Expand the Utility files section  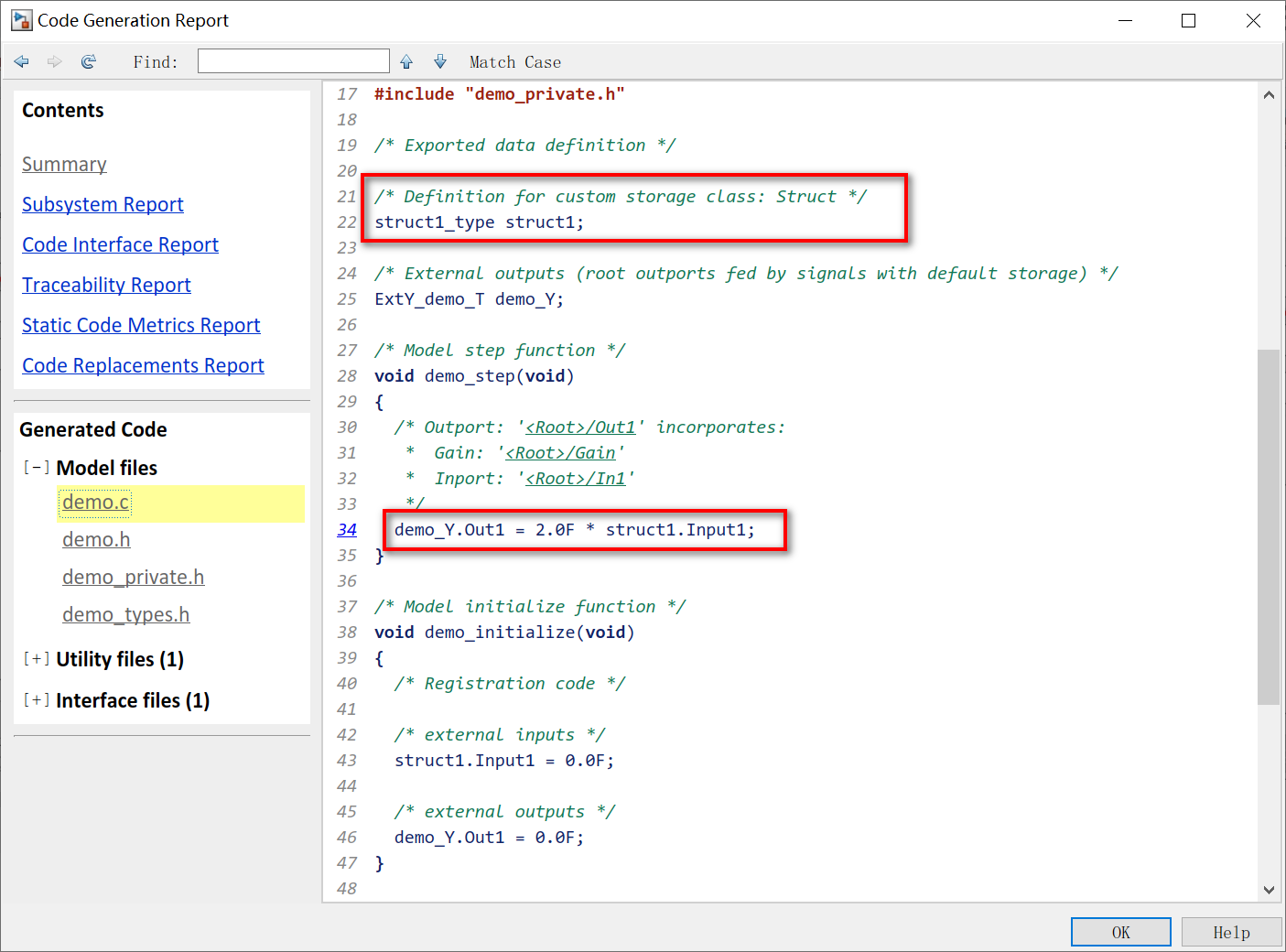37,659
